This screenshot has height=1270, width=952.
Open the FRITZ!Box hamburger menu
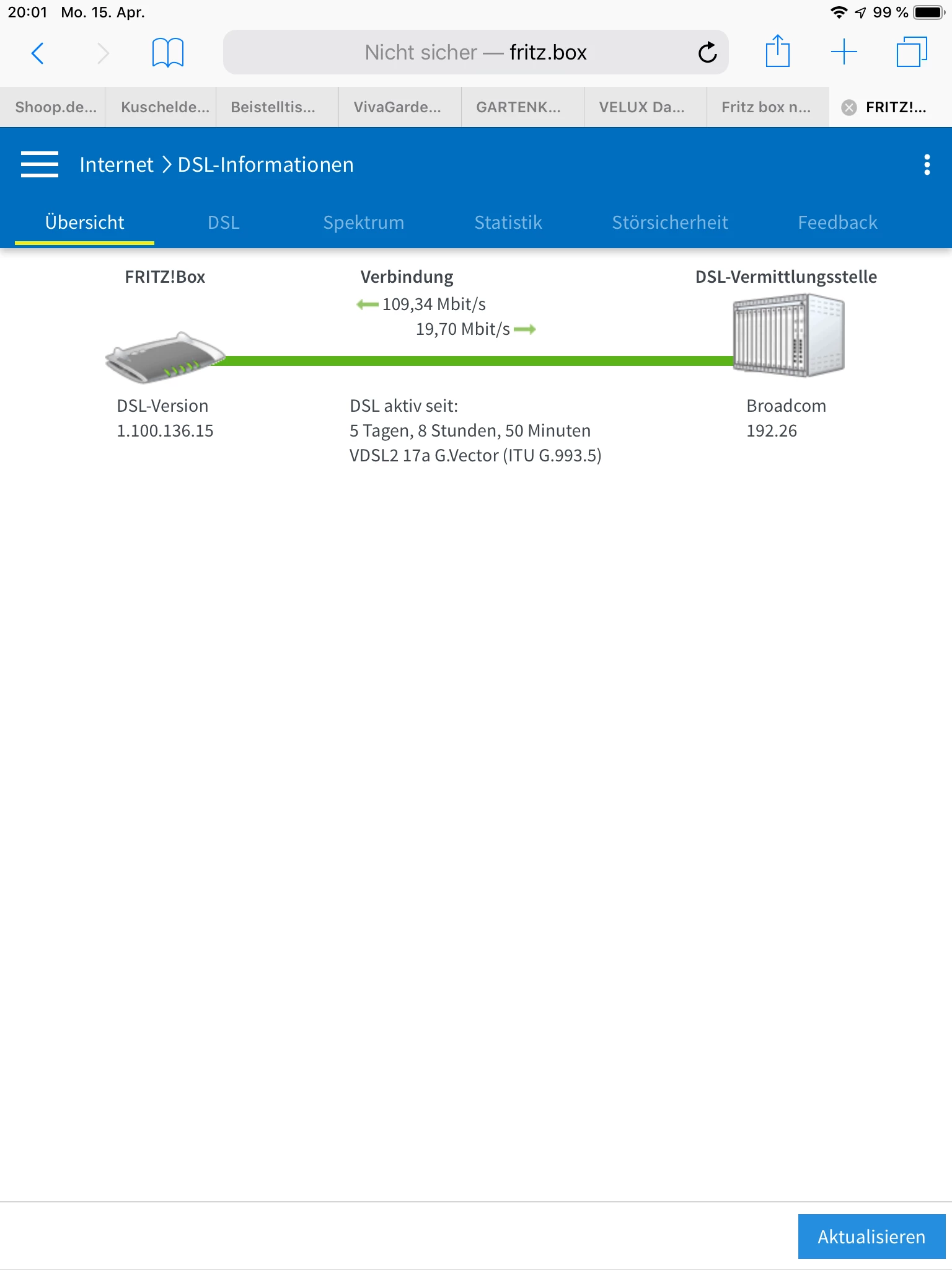click(x=40, y=164)
